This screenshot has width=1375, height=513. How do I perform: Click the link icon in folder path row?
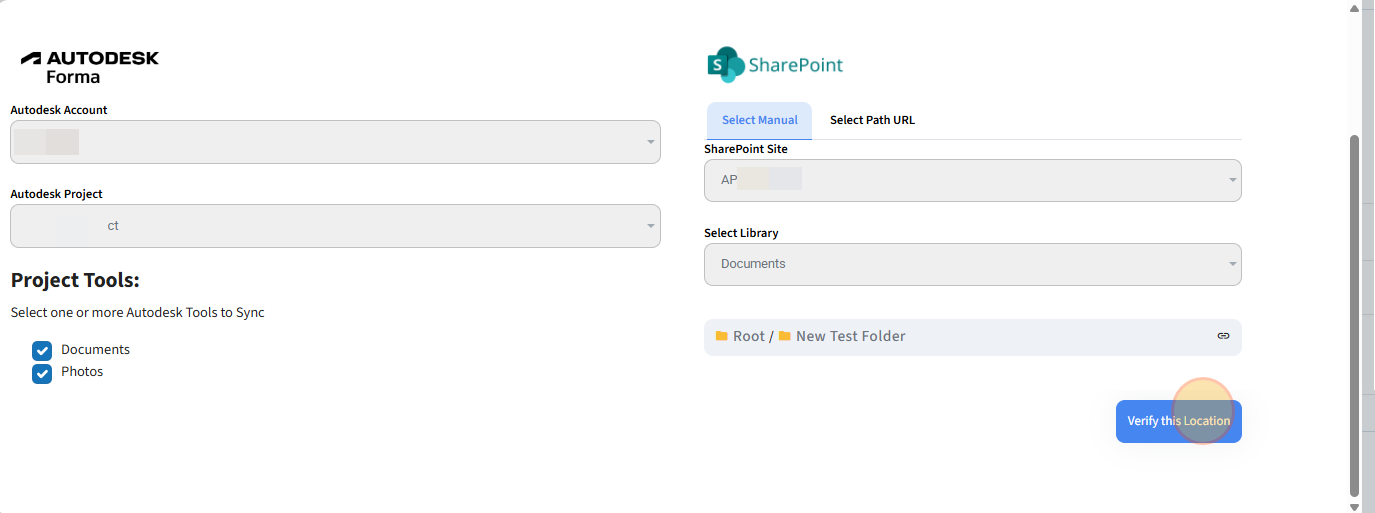click(1223, 336)
